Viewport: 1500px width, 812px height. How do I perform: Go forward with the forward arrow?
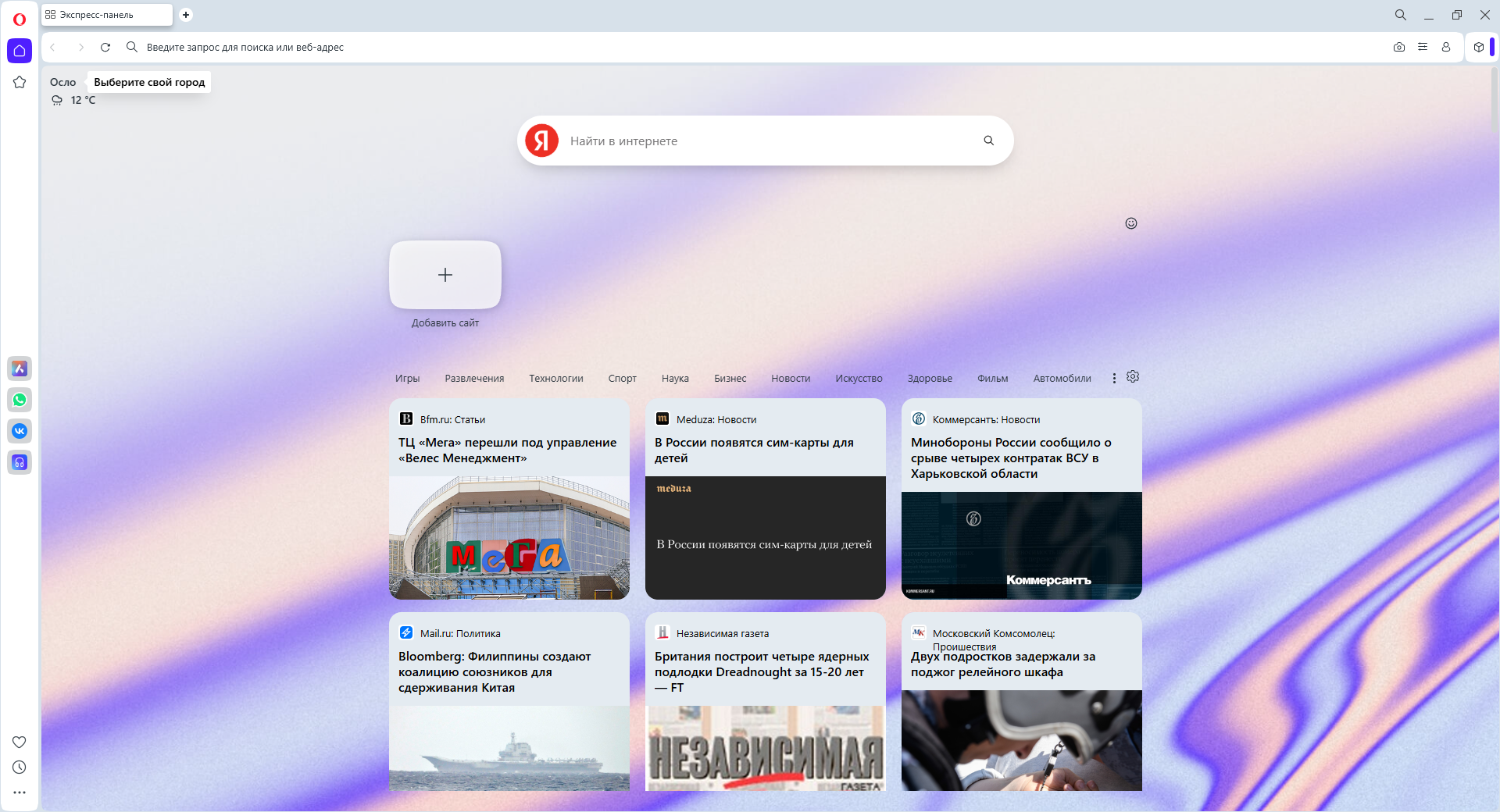(80, 48)
